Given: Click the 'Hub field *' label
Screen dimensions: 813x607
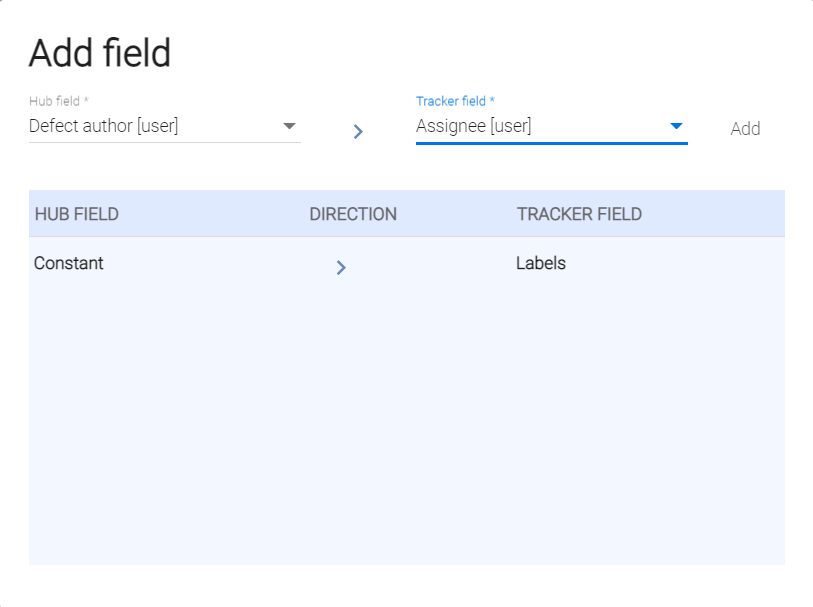Looking at the screenshot, I should click(x=60, y=101).
